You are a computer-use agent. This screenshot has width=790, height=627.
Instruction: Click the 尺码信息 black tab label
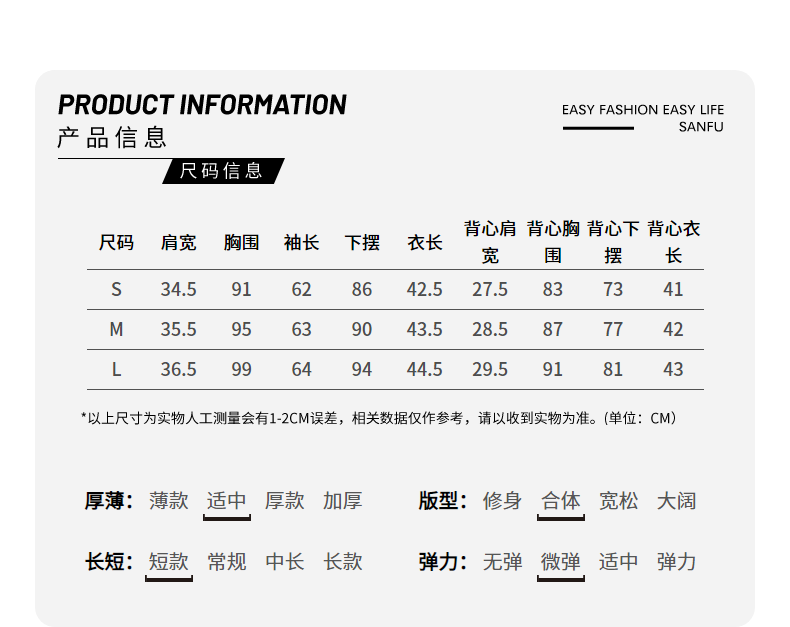221,171
